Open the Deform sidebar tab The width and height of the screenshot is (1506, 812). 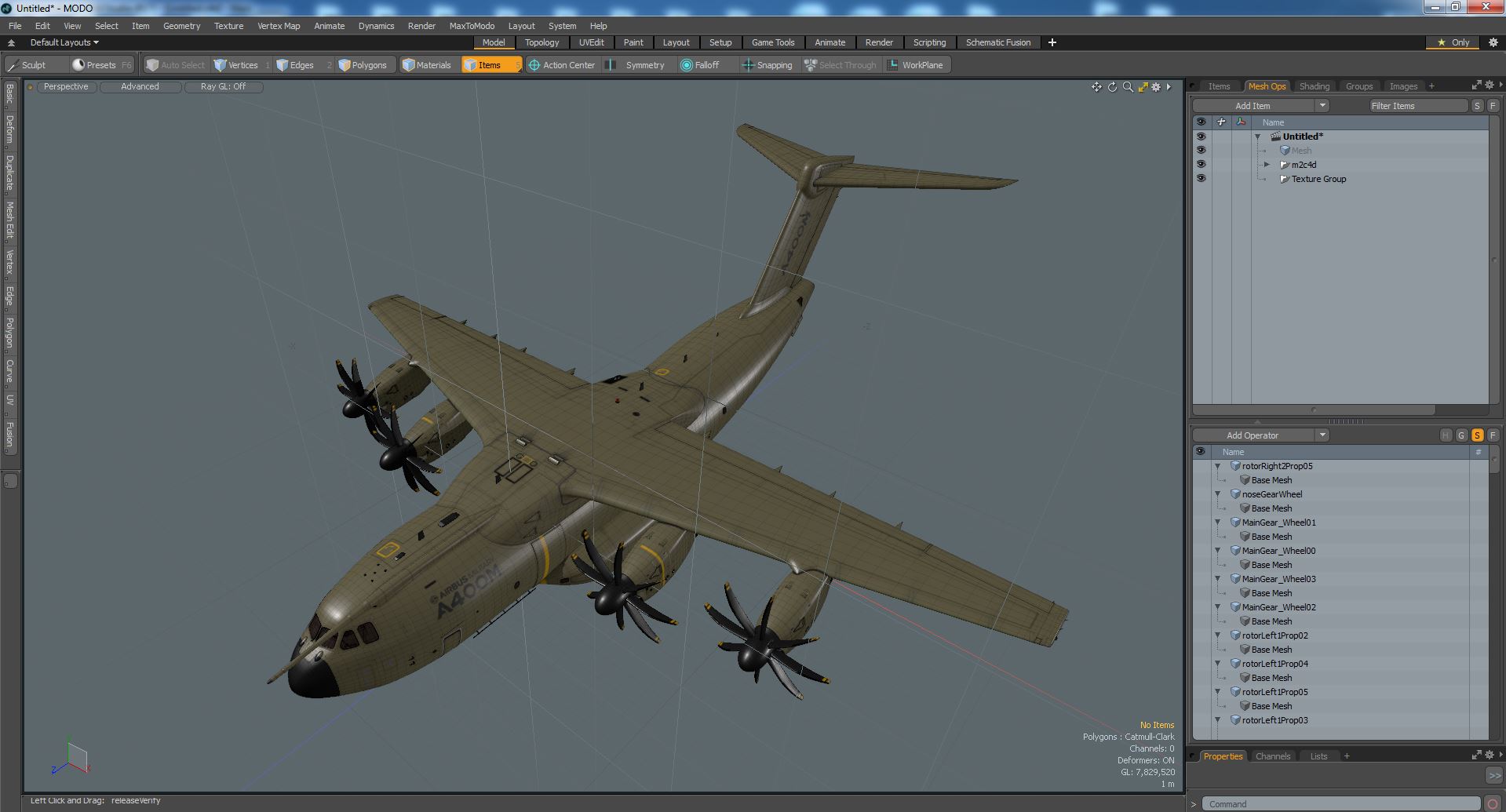[x=10, y=129]
